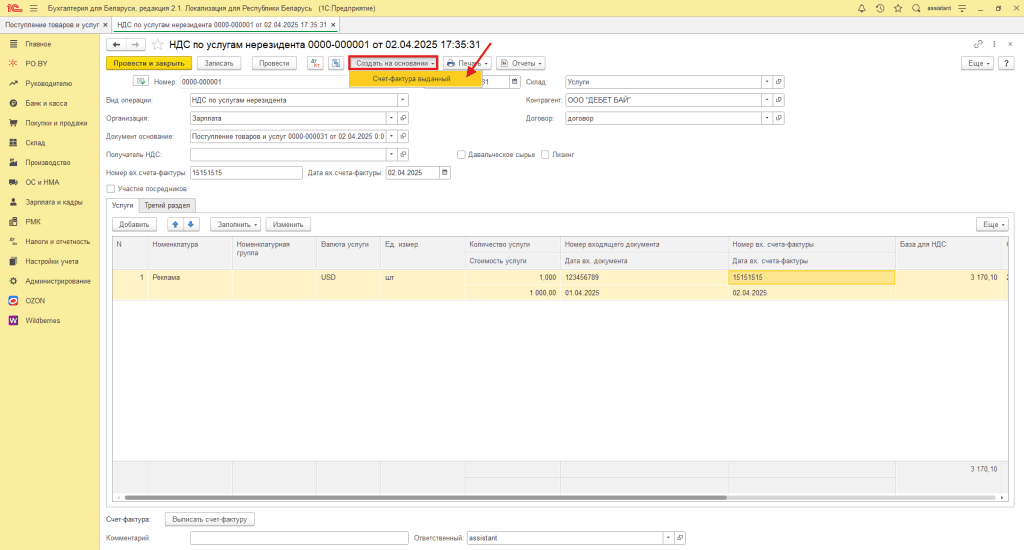Viewport: 1024px width, 550px height.
Task: Open the Печать dropdown
Action: (467, 63)
